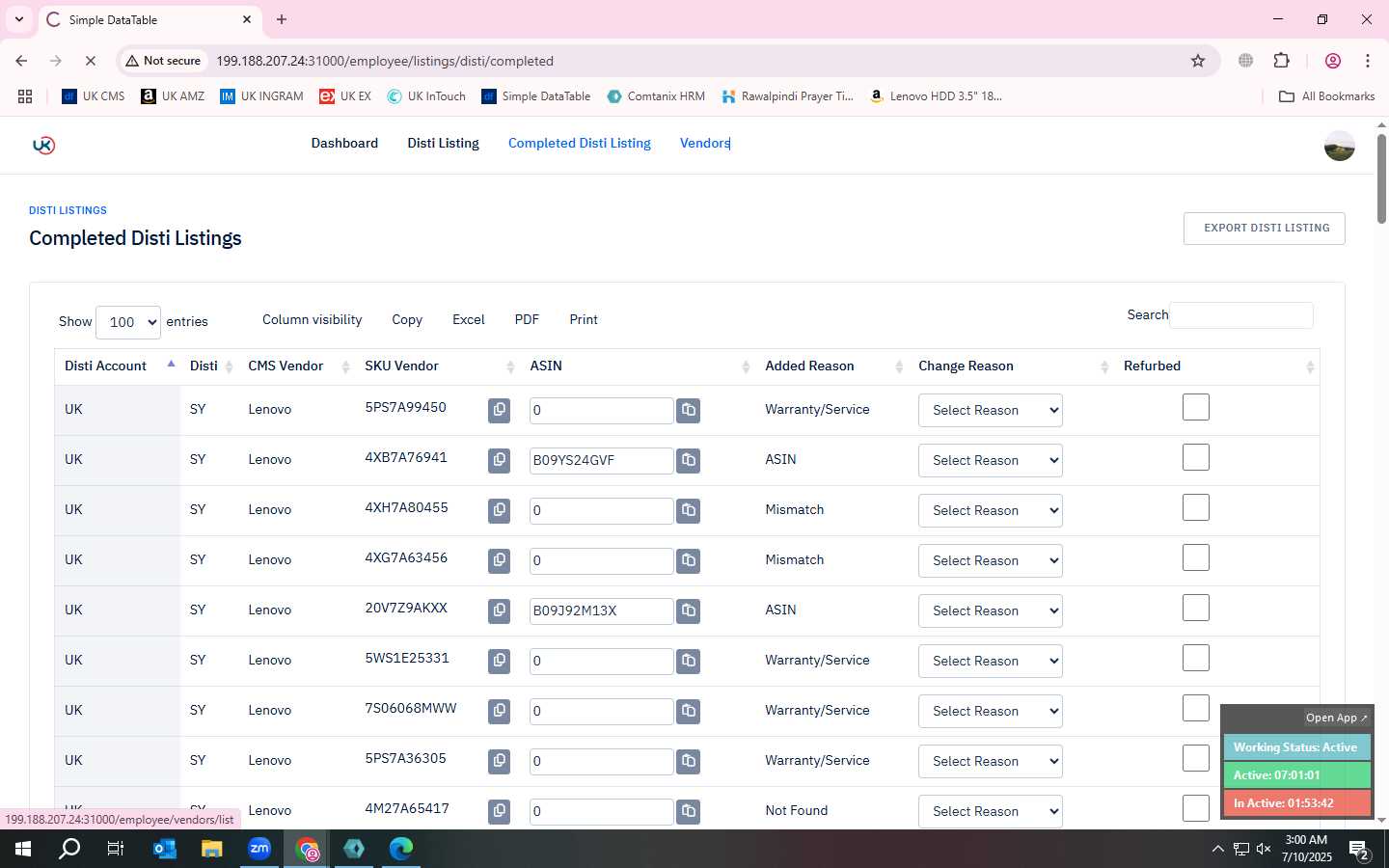Image resolution: width=1389 pixels, height=868 pixels.
Task: Open Select Reason dropdown for 4XG7A63456
Action: [x=990, y=560]
